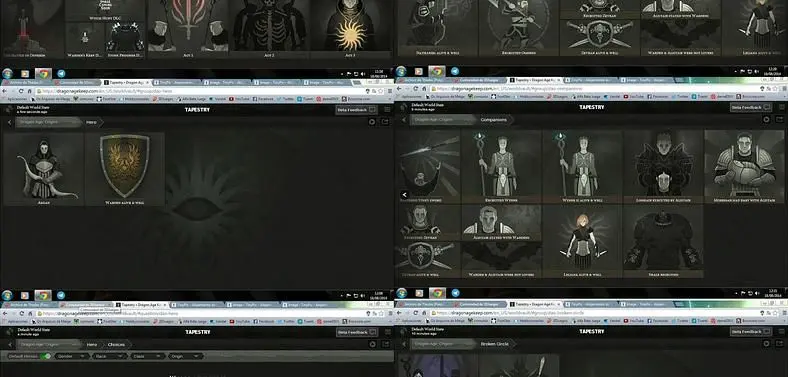Click Choices breadcrumb on Choices page
Screen dimensions: 788x377
[x=118, y=344]
